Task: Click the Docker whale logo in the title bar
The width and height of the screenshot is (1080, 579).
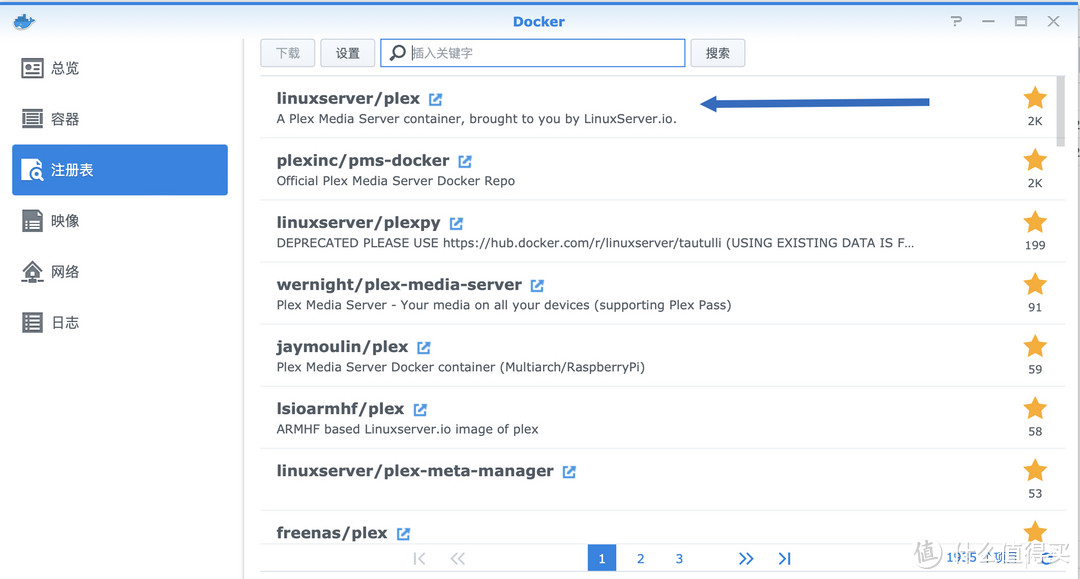Action: (x=24, y=20)
